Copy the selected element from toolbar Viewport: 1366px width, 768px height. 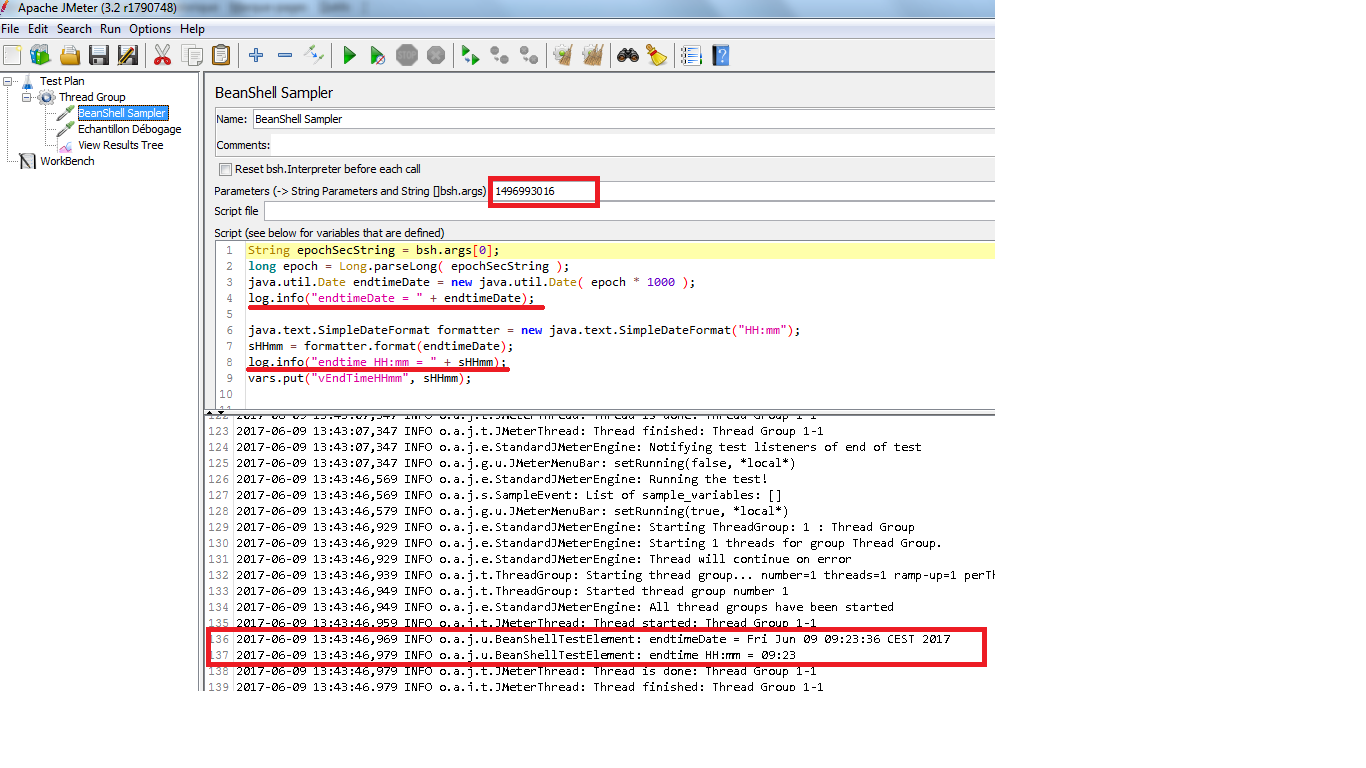pos(192,55)
